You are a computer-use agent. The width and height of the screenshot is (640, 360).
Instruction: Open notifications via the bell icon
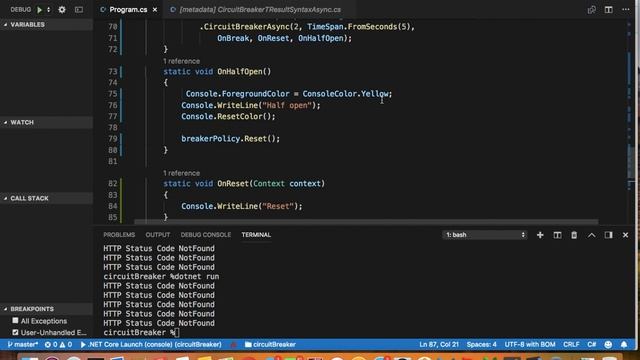624,344
